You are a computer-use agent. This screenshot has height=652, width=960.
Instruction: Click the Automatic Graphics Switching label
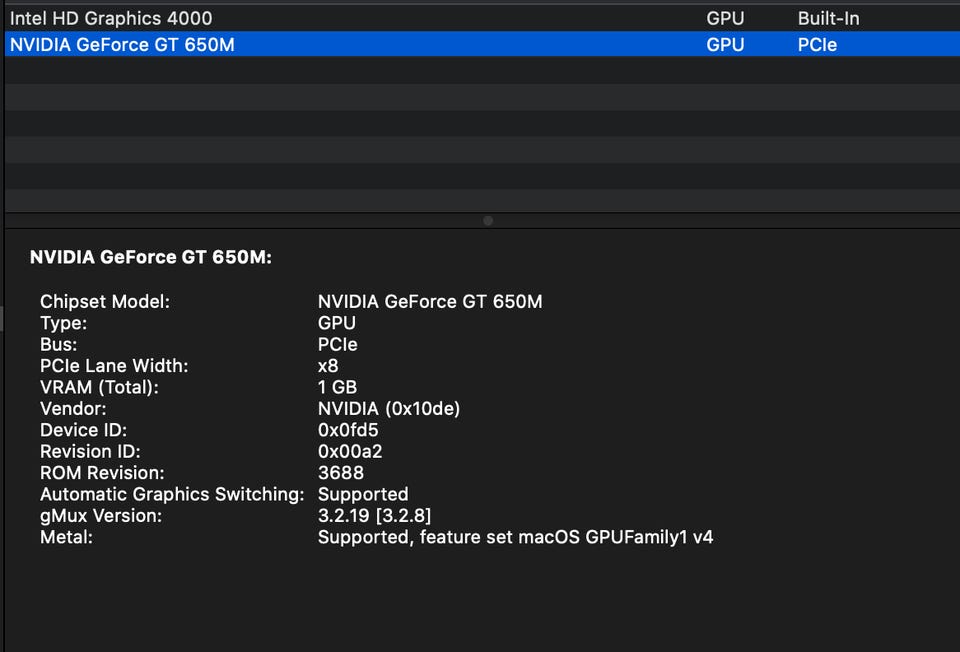click(x=171, y=494)
